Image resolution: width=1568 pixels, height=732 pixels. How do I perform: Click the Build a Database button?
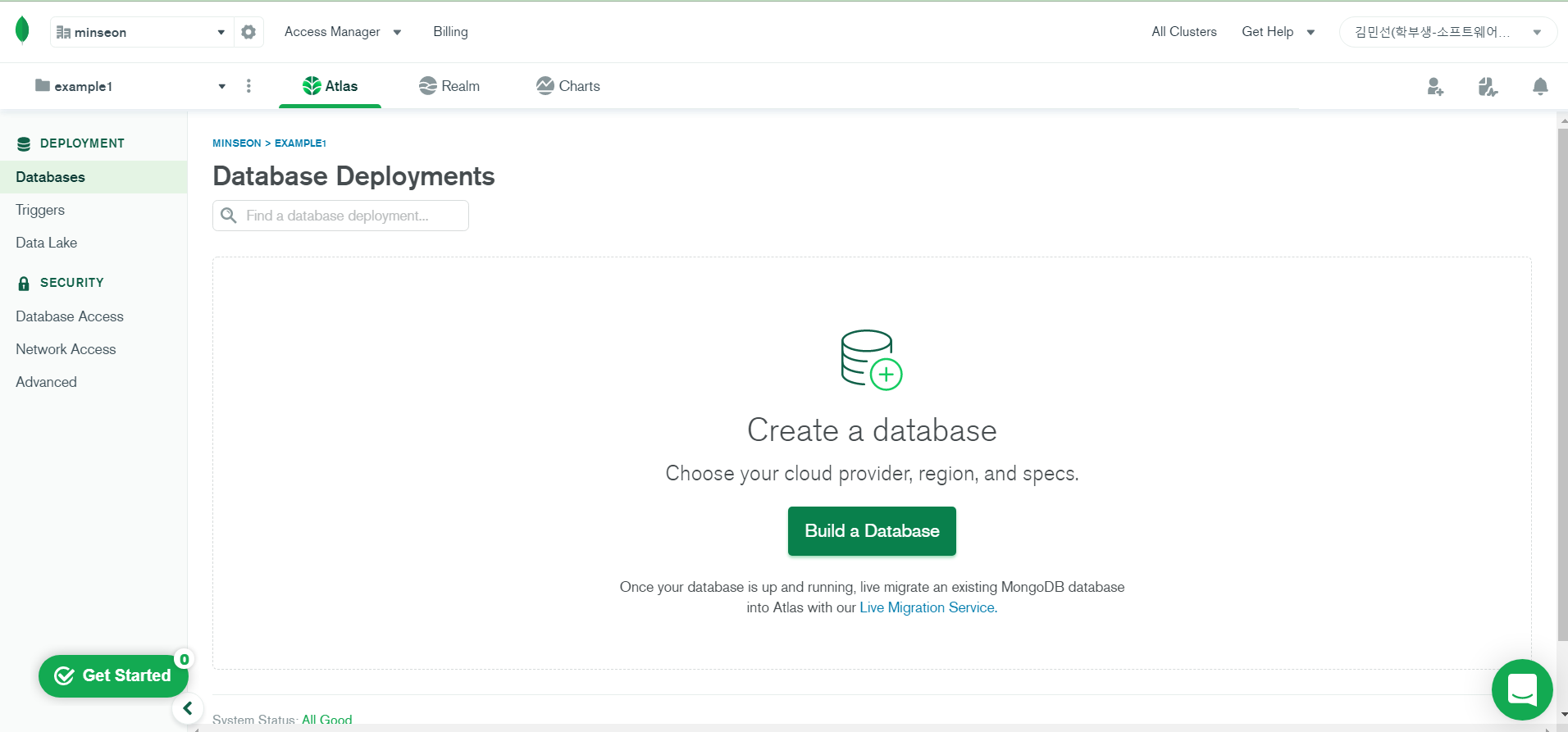(x=872, y=531)
